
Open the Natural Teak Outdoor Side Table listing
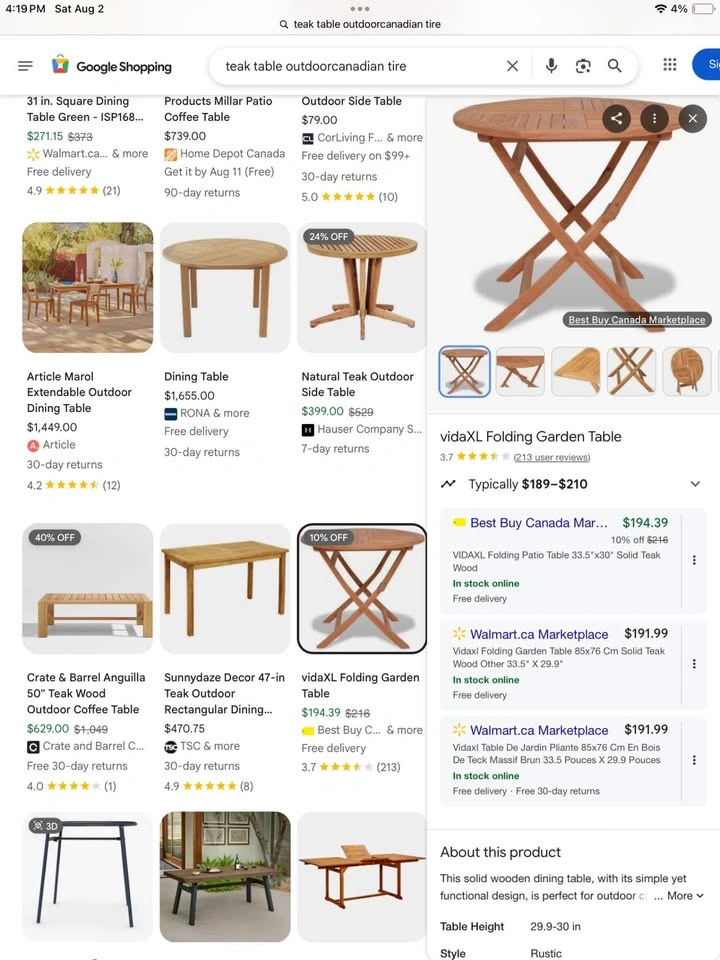[358, 384]
